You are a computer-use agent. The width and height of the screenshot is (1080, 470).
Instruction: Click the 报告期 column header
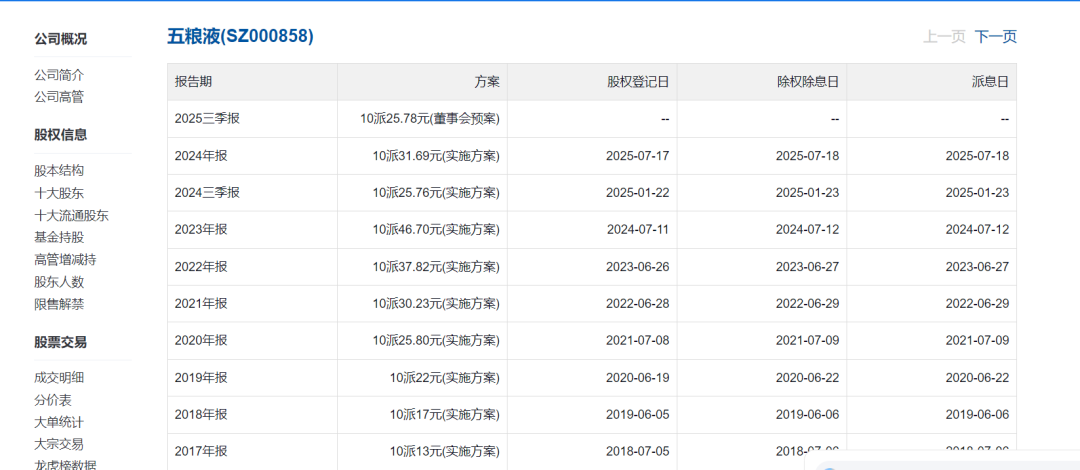[x=193, y=82]
